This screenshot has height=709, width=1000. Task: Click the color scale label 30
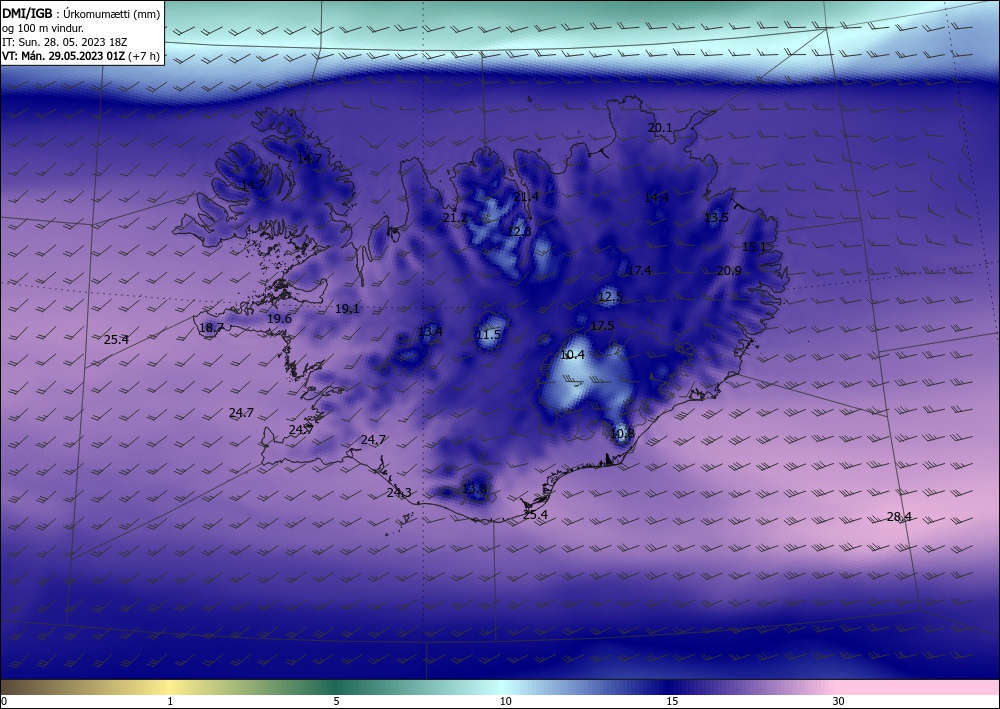[839, 702]
